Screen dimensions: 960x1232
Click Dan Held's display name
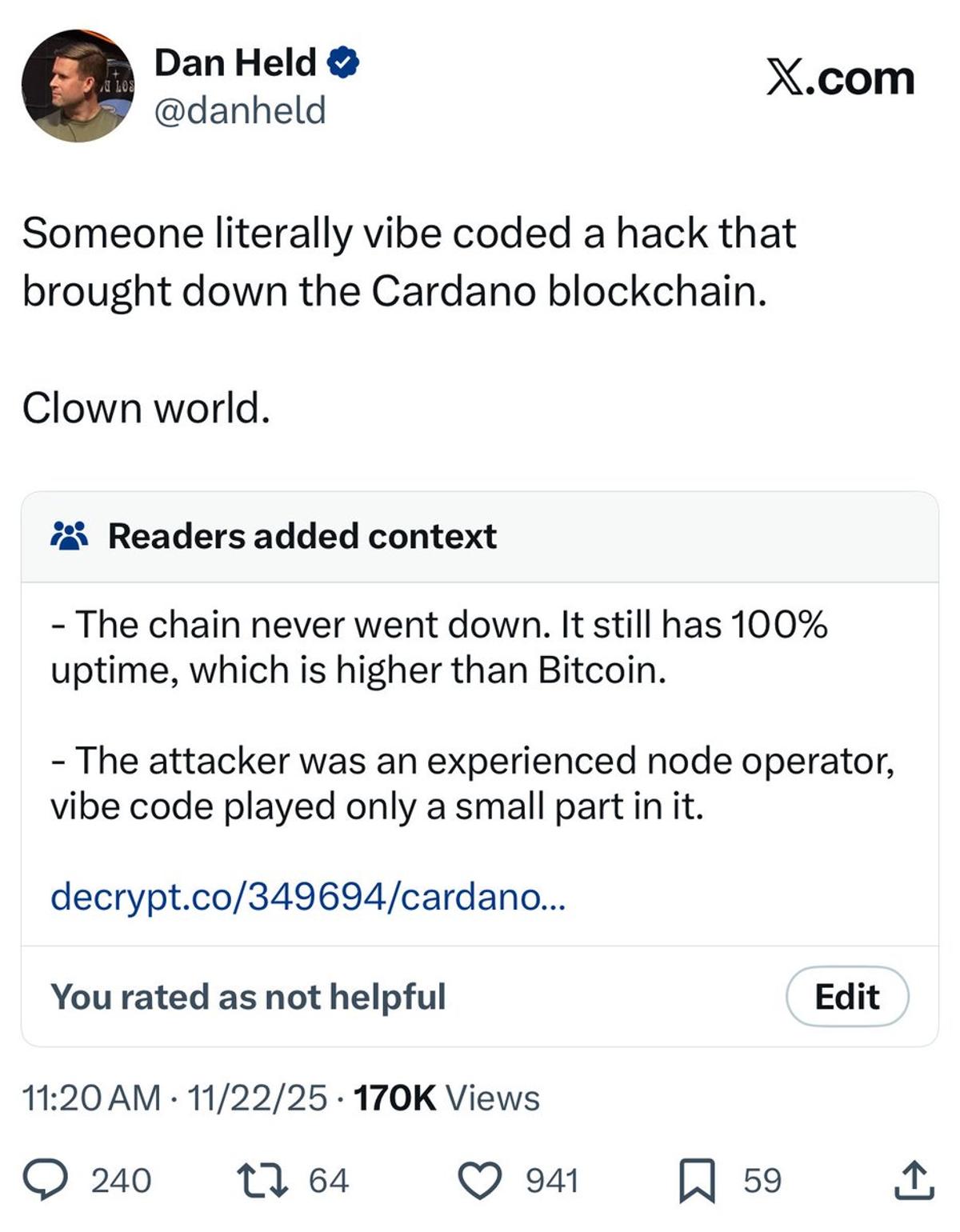235,61
